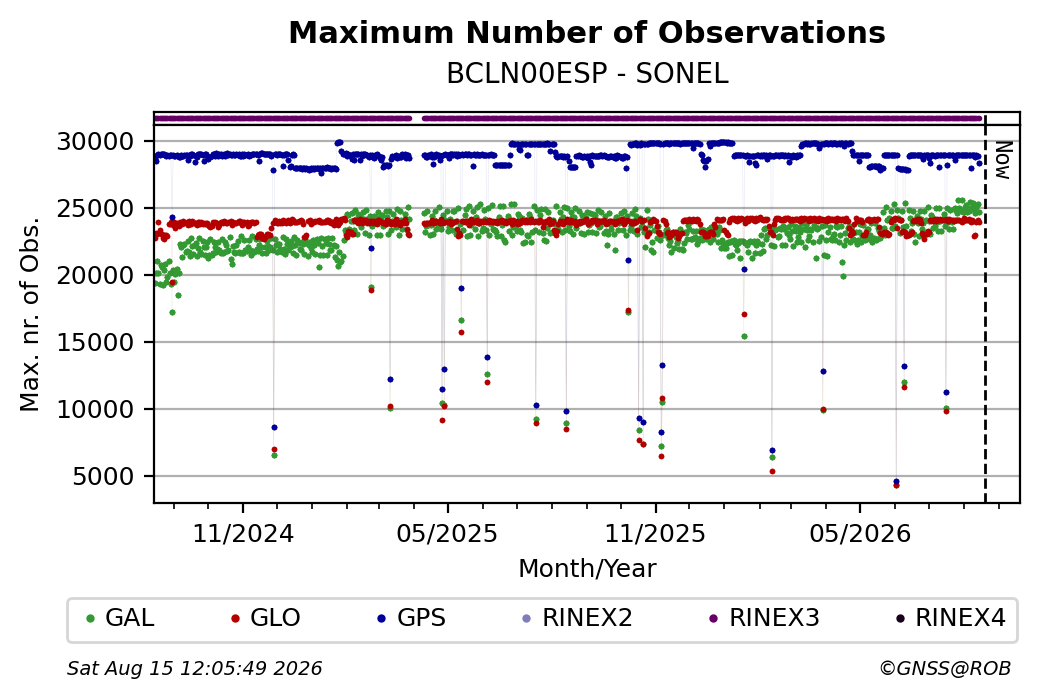Click the 30000 y-axis label

pyautogui.click(x=96, y=141)
